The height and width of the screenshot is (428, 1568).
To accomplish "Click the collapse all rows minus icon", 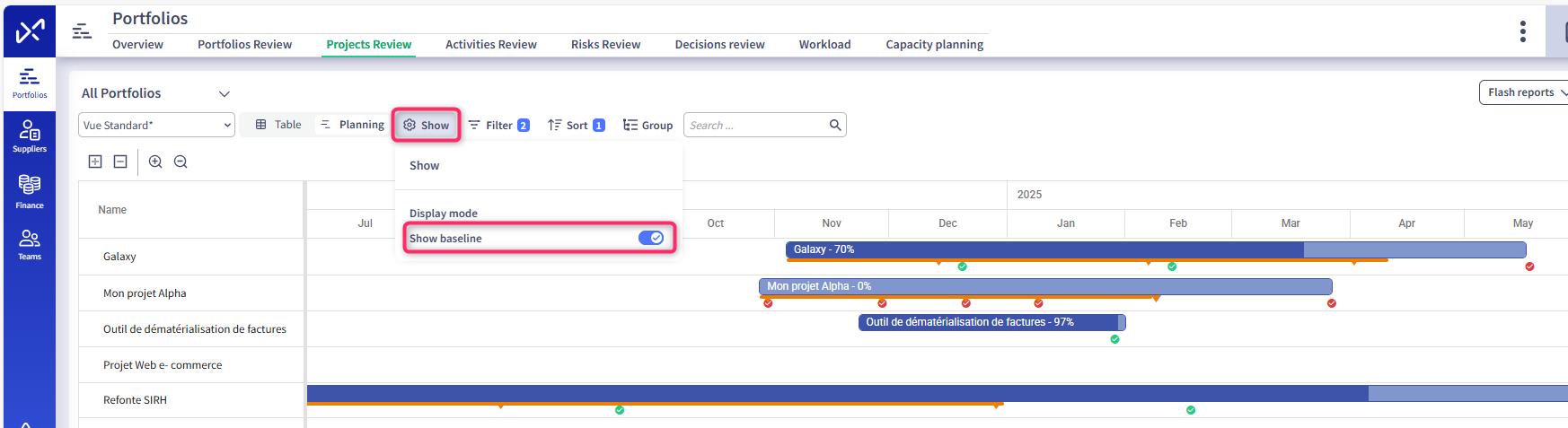I will (120, 162).
